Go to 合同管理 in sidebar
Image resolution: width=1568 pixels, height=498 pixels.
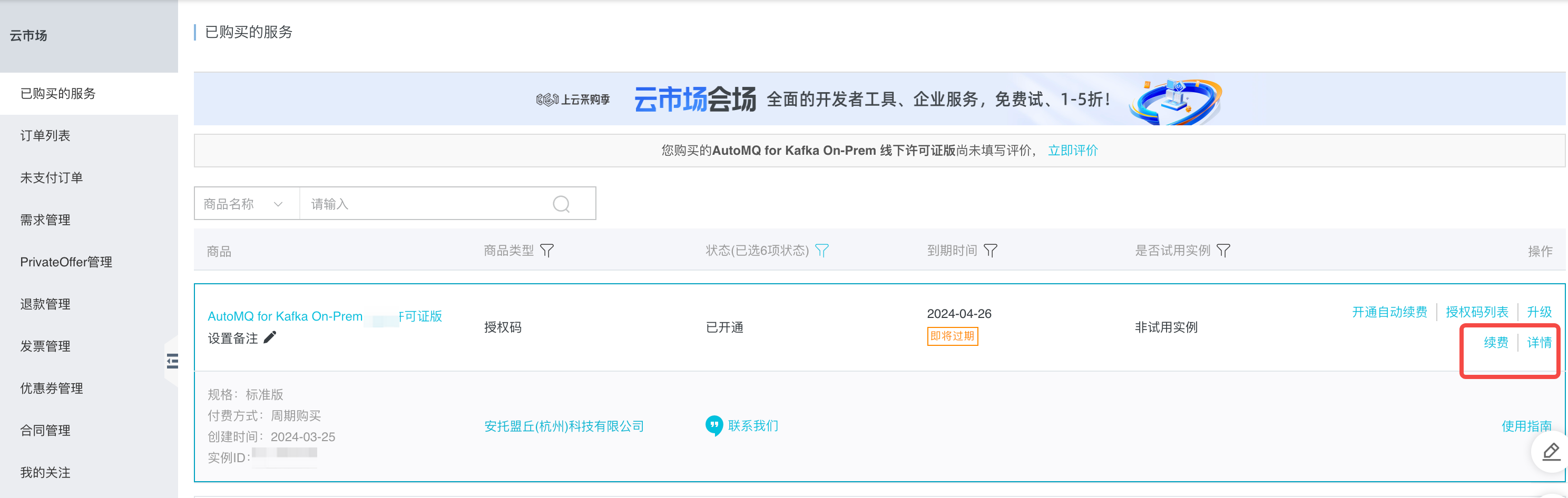click(x=89, y=431)
